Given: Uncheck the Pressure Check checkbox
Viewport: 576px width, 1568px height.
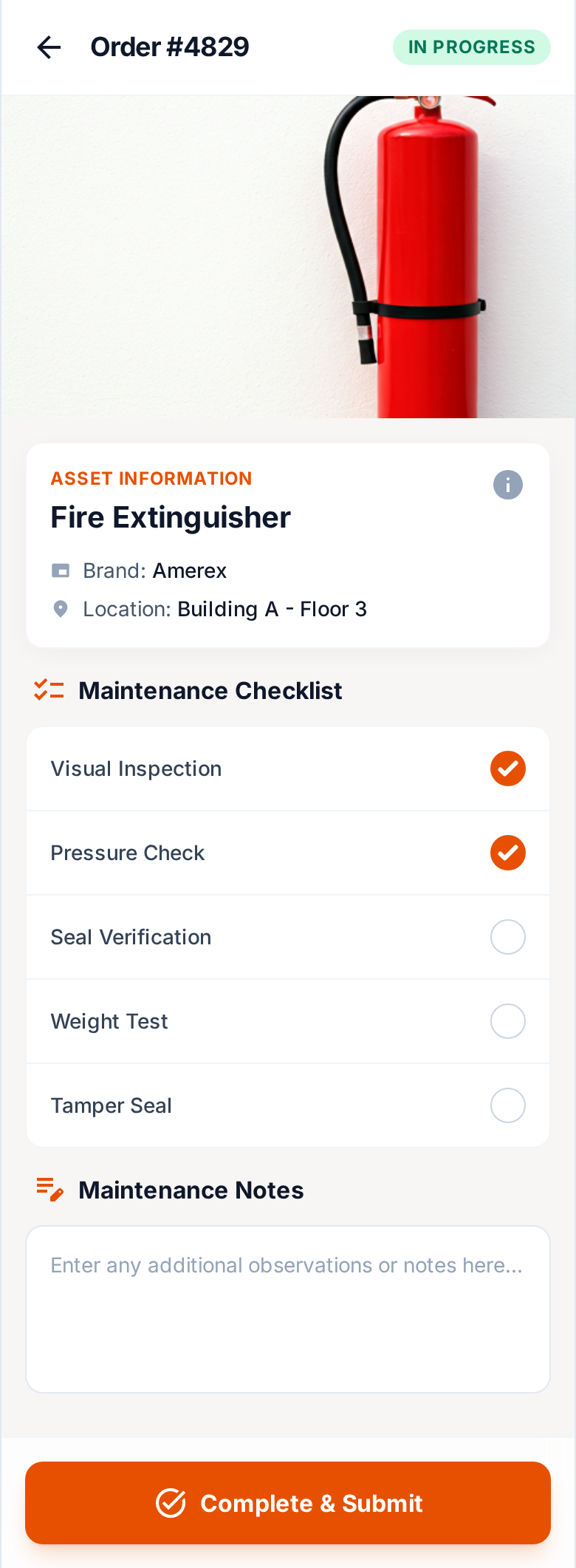Looking at the screenshot, I should click(508, 853).
